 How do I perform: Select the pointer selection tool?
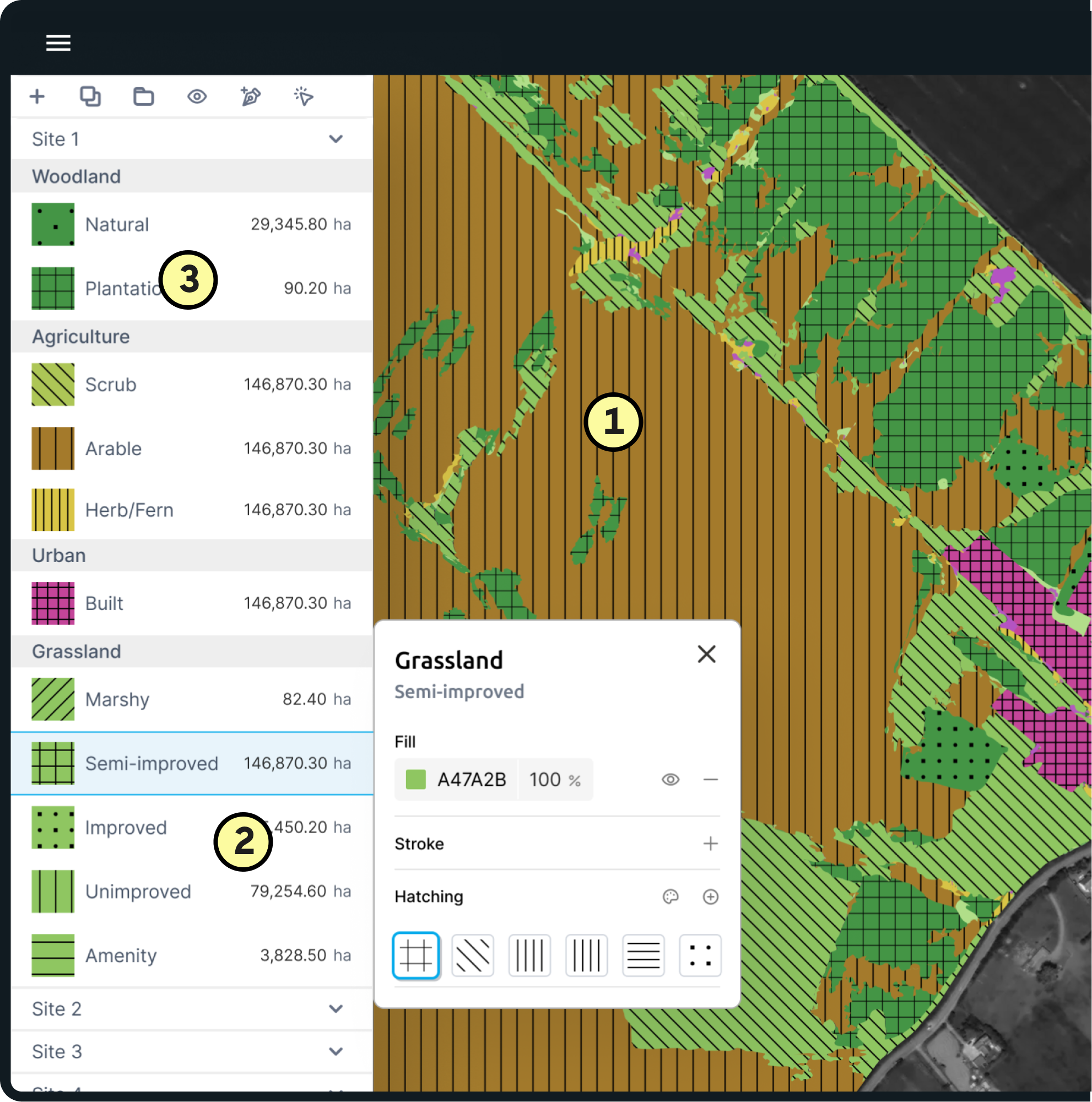304,96
